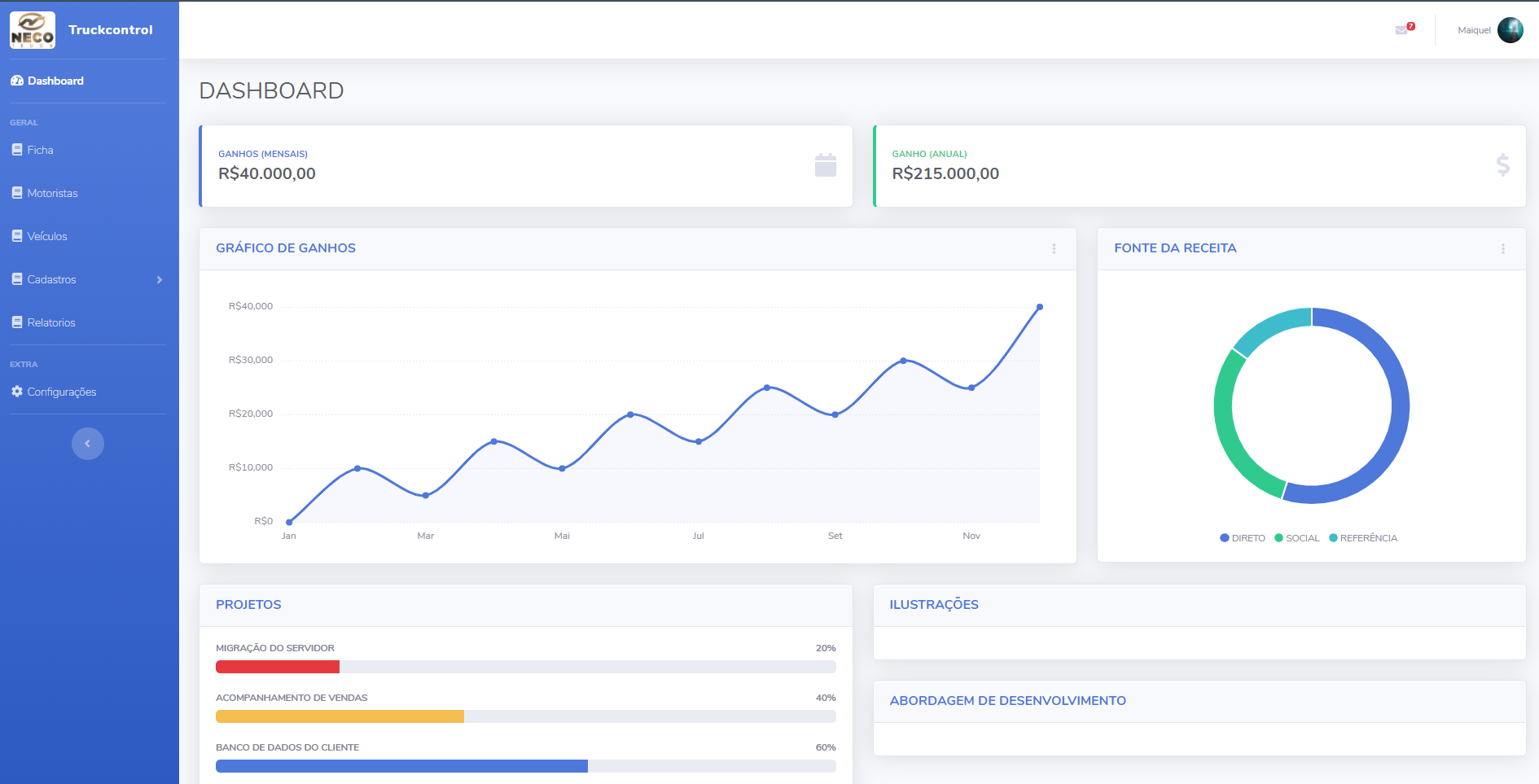Collapse the sidebar with the round arrow button
1539x784 pixels.
(88, 444)
